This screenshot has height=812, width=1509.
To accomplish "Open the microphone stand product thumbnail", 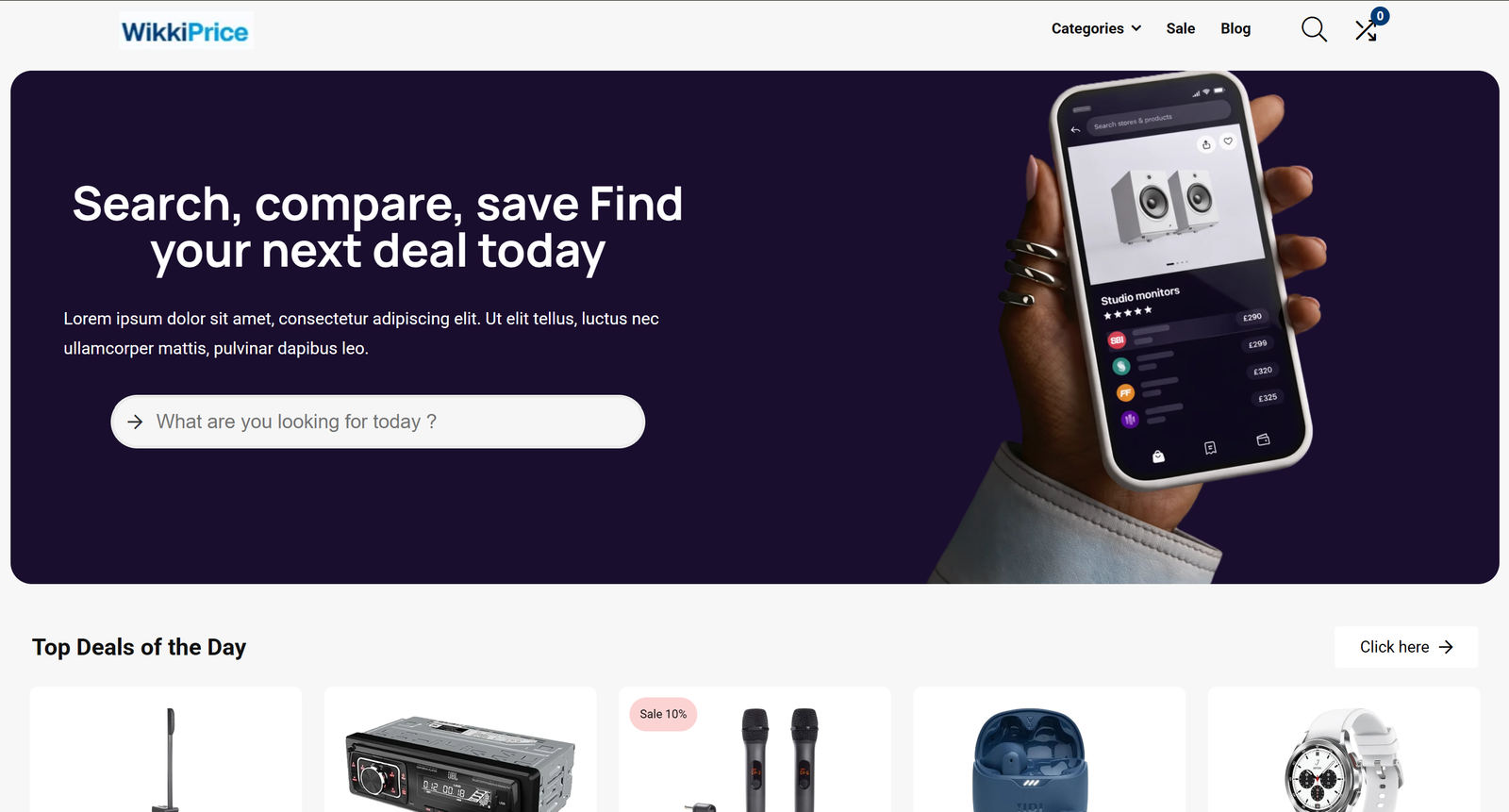I will coord(168,759).
